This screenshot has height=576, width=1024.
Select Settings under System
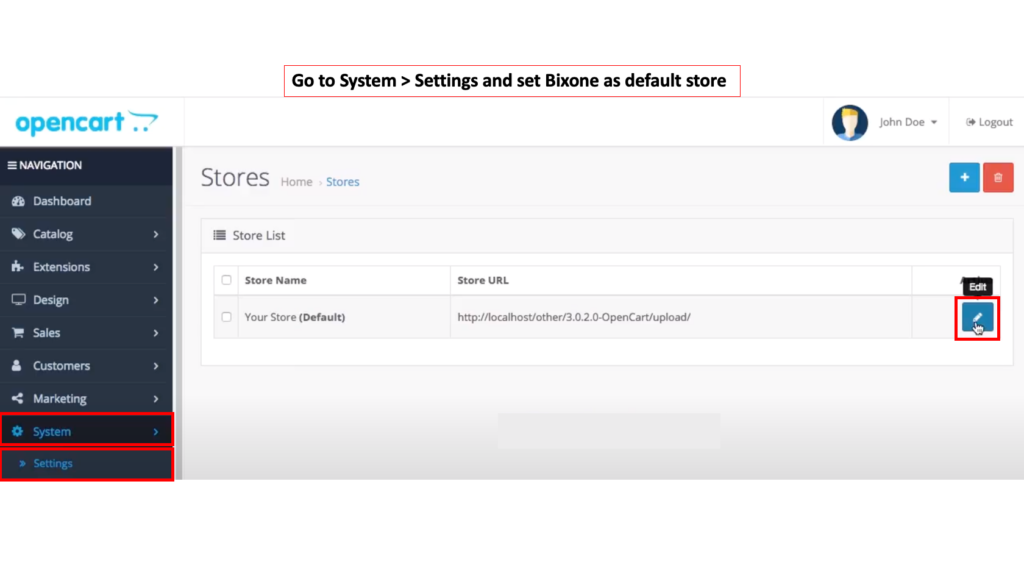pyautogui.click(x=53, y=463)
